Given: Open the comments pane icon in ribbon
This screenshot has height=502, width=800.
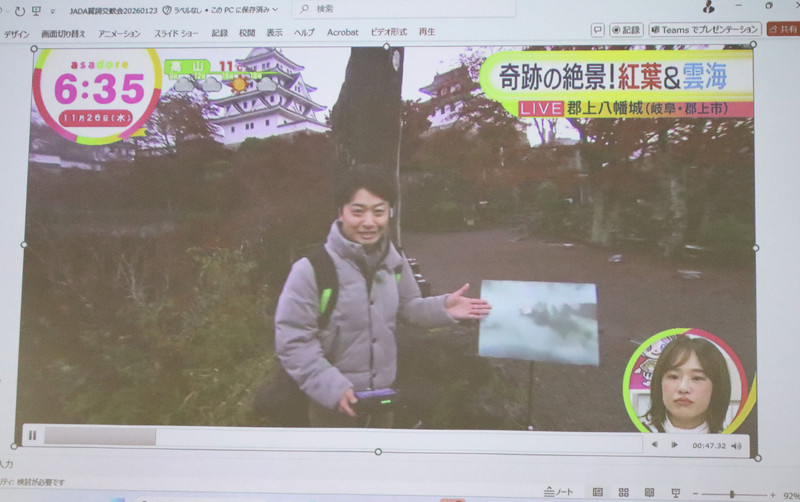Looking at the screenshot, I should pyautogui.click(x=597, y=30).
